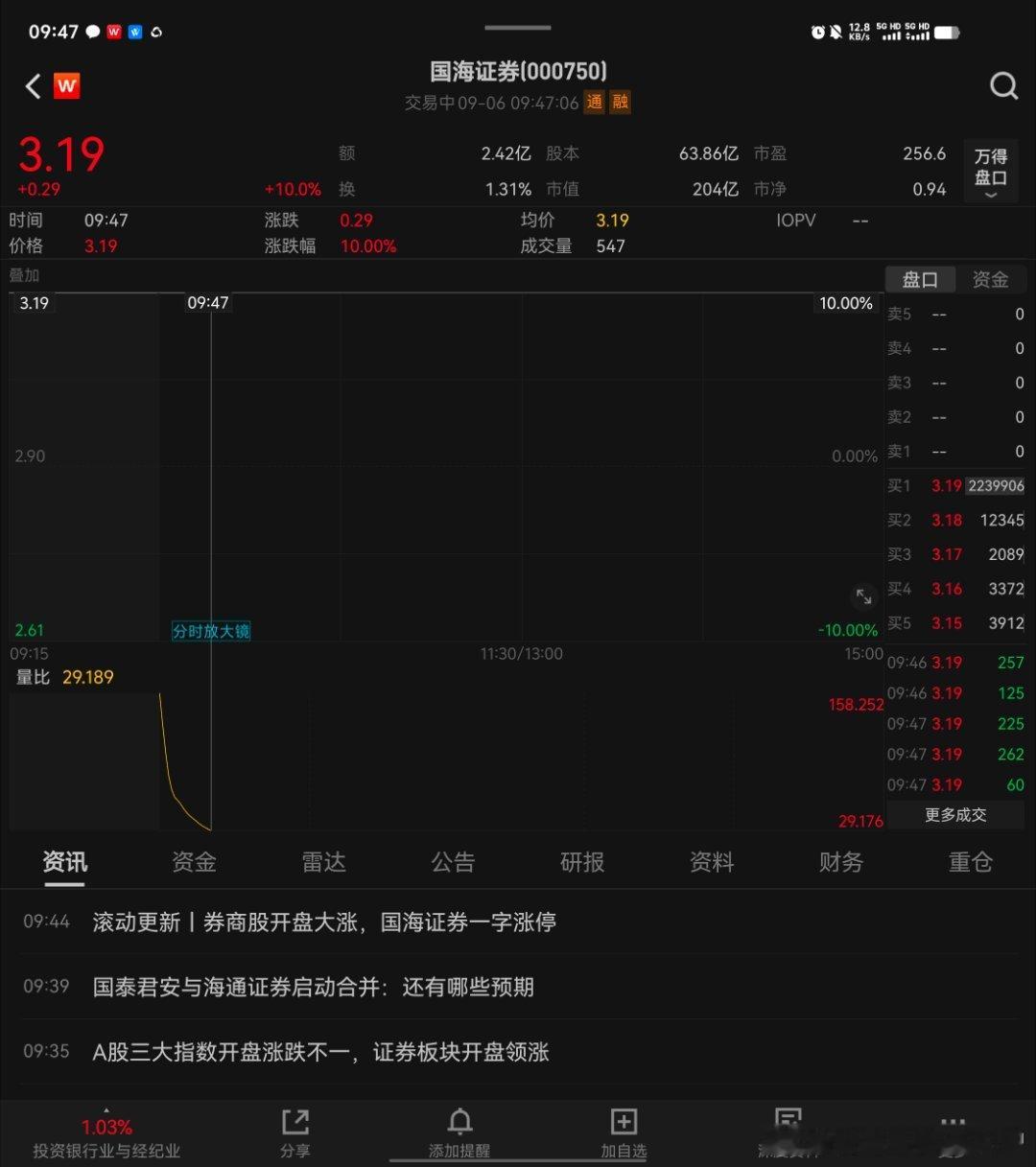The width and height of the screenshot is (1036, 1167).
Task: Tap the 成交量 547 value
Action: 610,246
